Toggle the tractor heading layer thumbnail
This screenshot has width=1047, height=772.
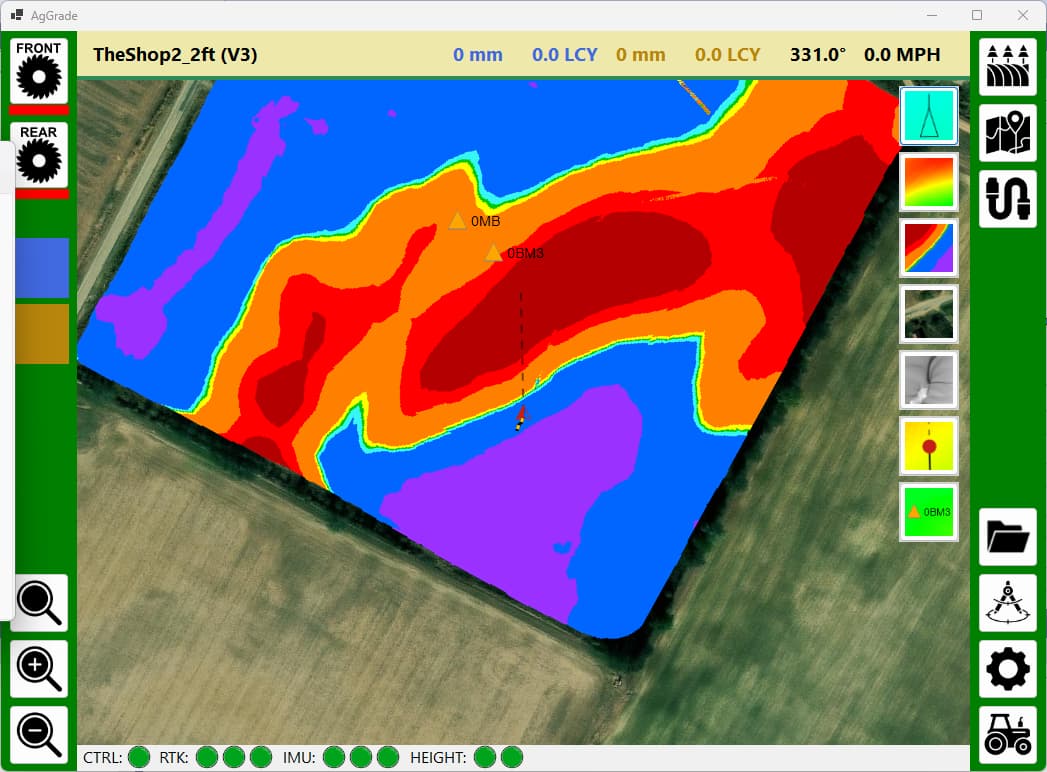point(929,115)
